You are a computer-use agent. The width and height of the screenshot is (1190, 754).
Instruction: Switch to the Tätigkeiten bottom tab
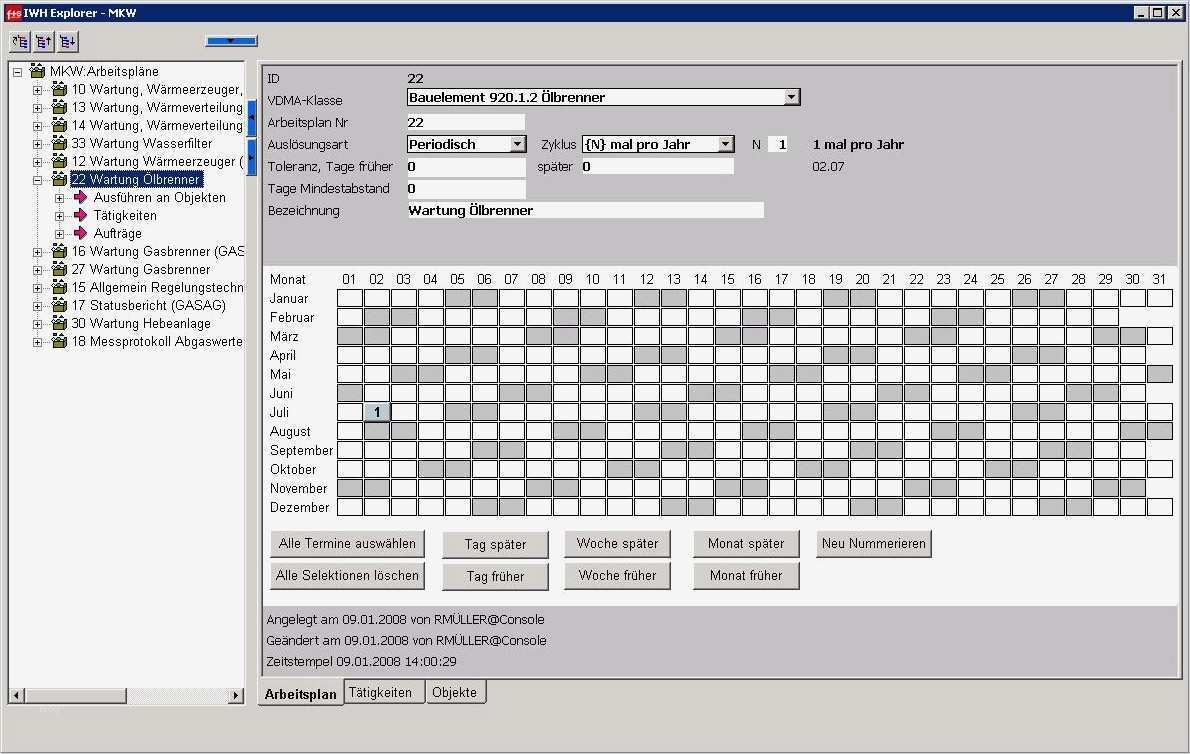point(380,692)
